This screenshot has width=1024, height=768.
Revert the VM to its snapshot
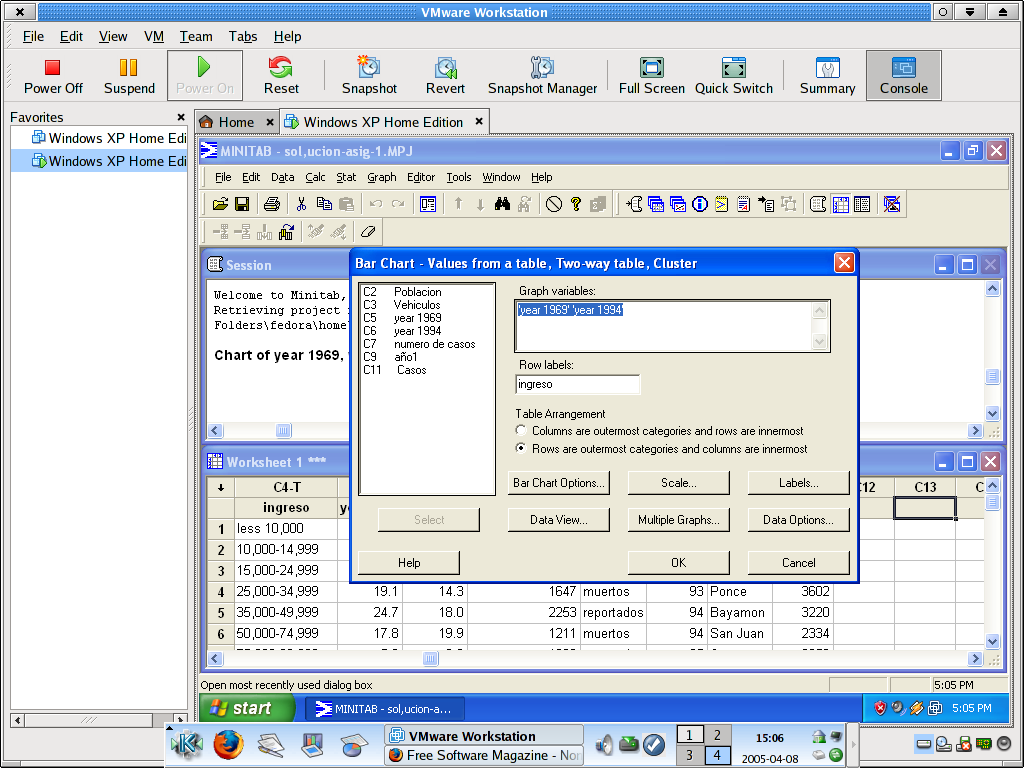point(445,76)
